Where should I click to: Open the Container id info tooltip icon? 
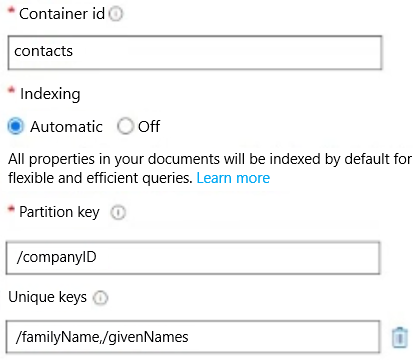click(116, 14)
